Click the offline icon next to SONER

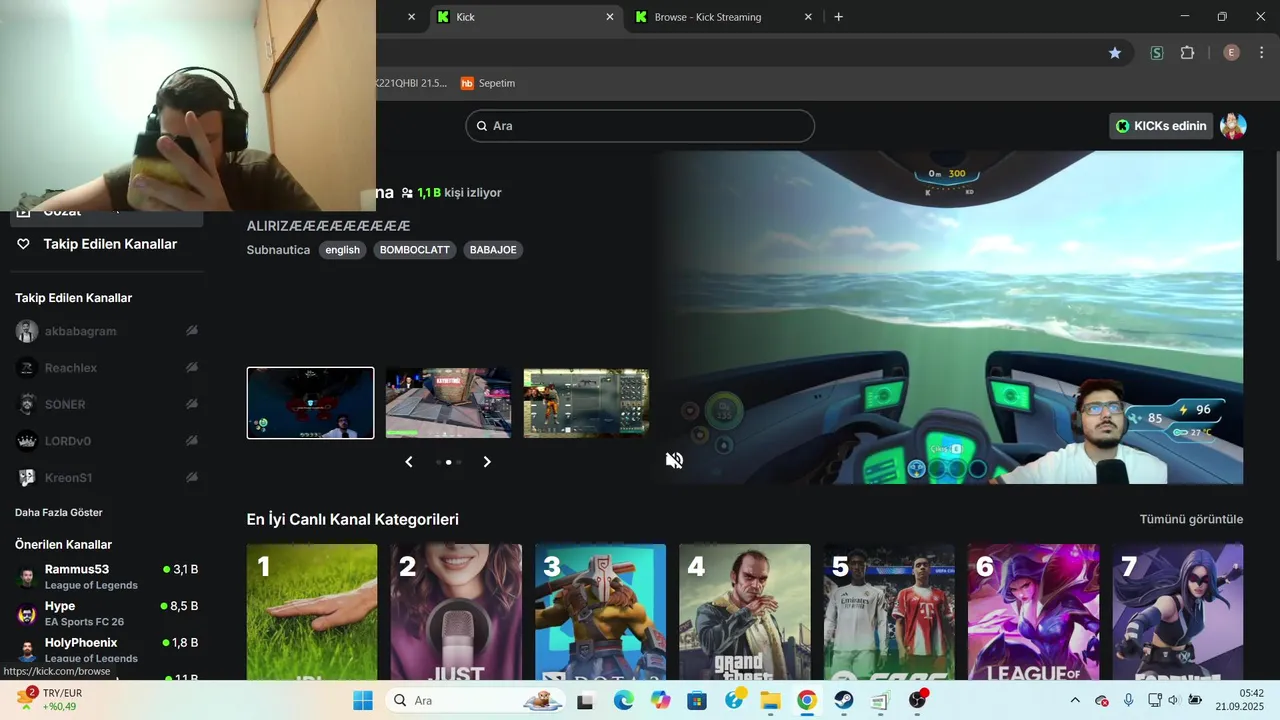191,404
